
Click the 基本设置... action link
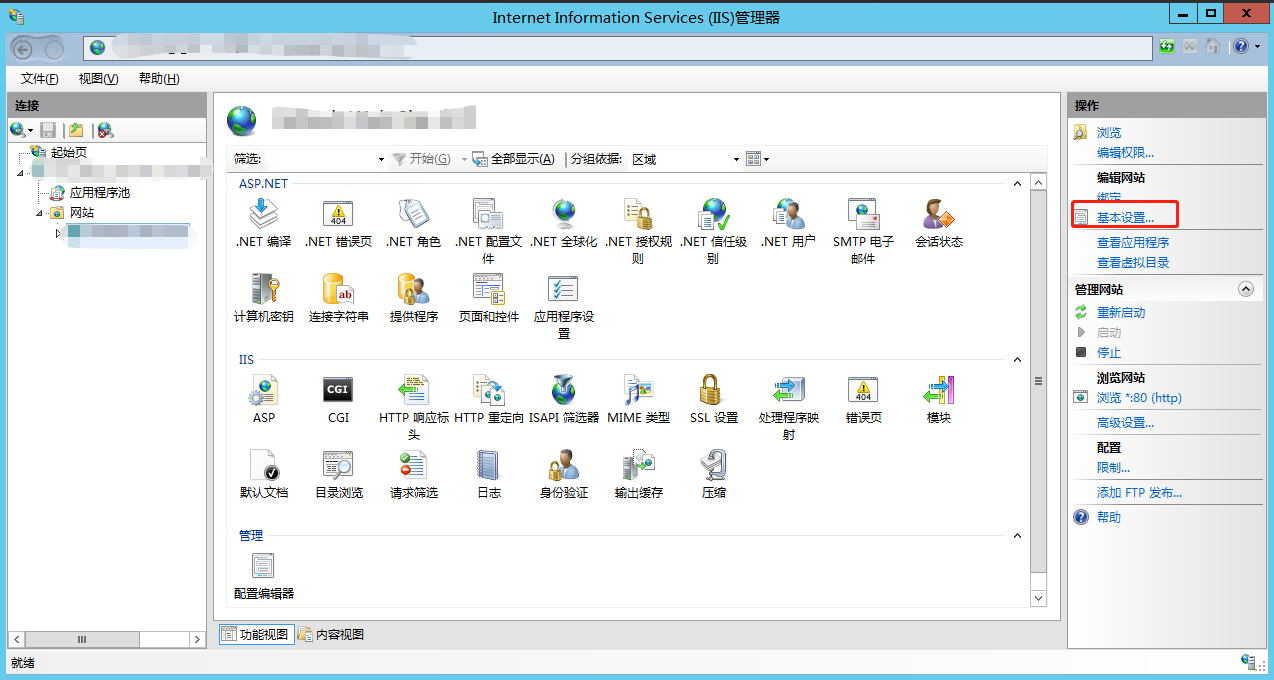1125,217
